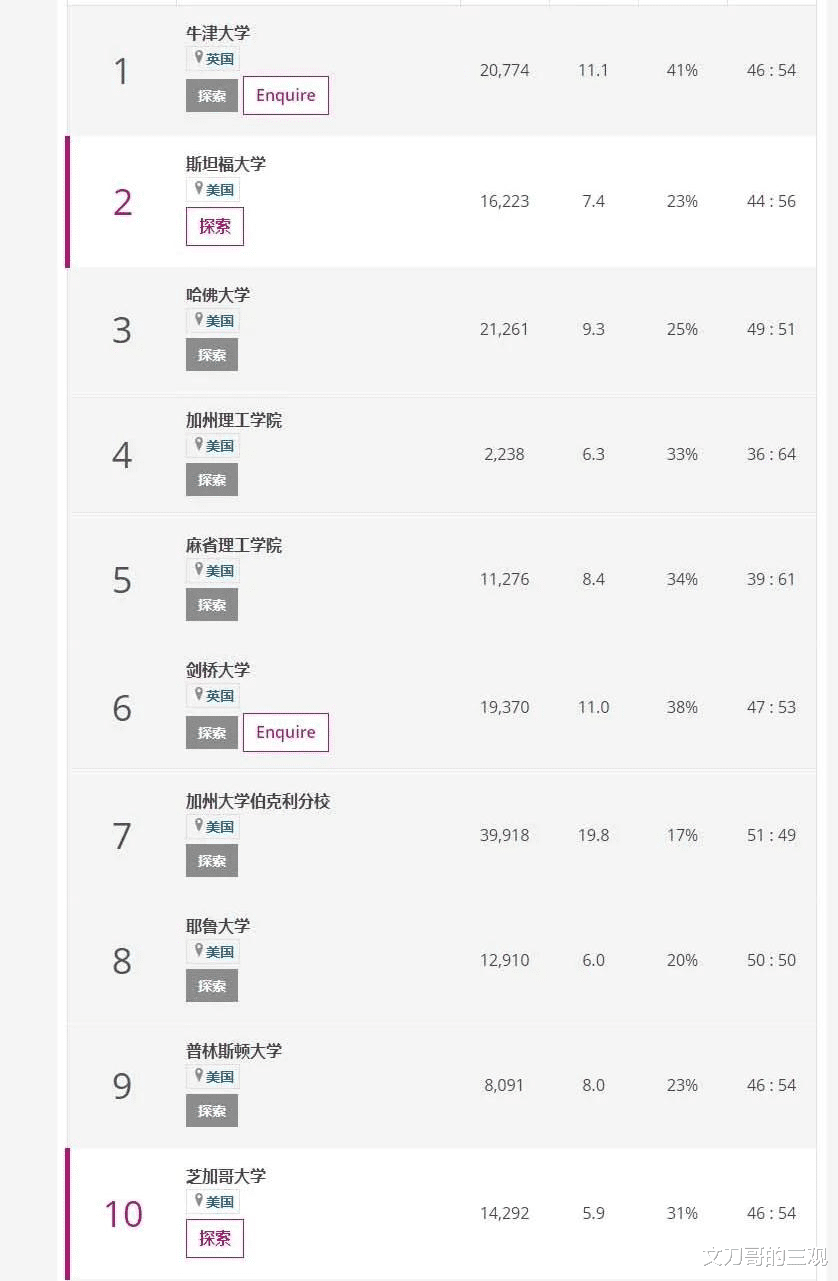The width and height of the screenshot is (838, 1281).
Task: Click the location pin under 芝加哥大学
Action: (x=199, y=1201)
